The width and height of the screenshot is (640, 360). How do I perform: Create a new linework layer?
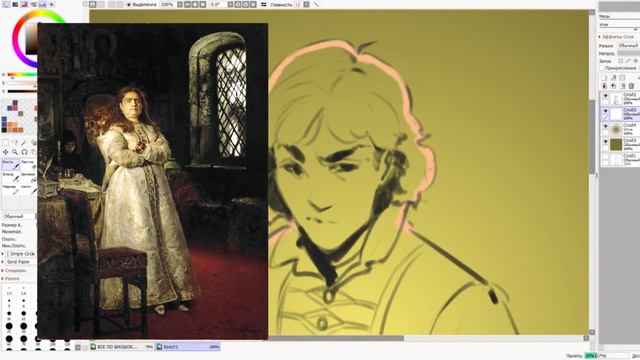[x=613, y=78]
